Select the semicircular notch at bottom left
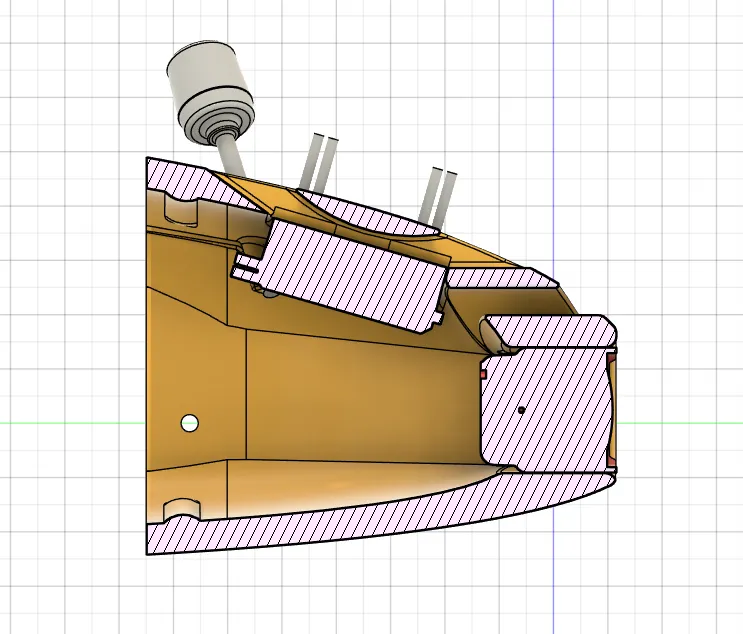 coord(181,509)
